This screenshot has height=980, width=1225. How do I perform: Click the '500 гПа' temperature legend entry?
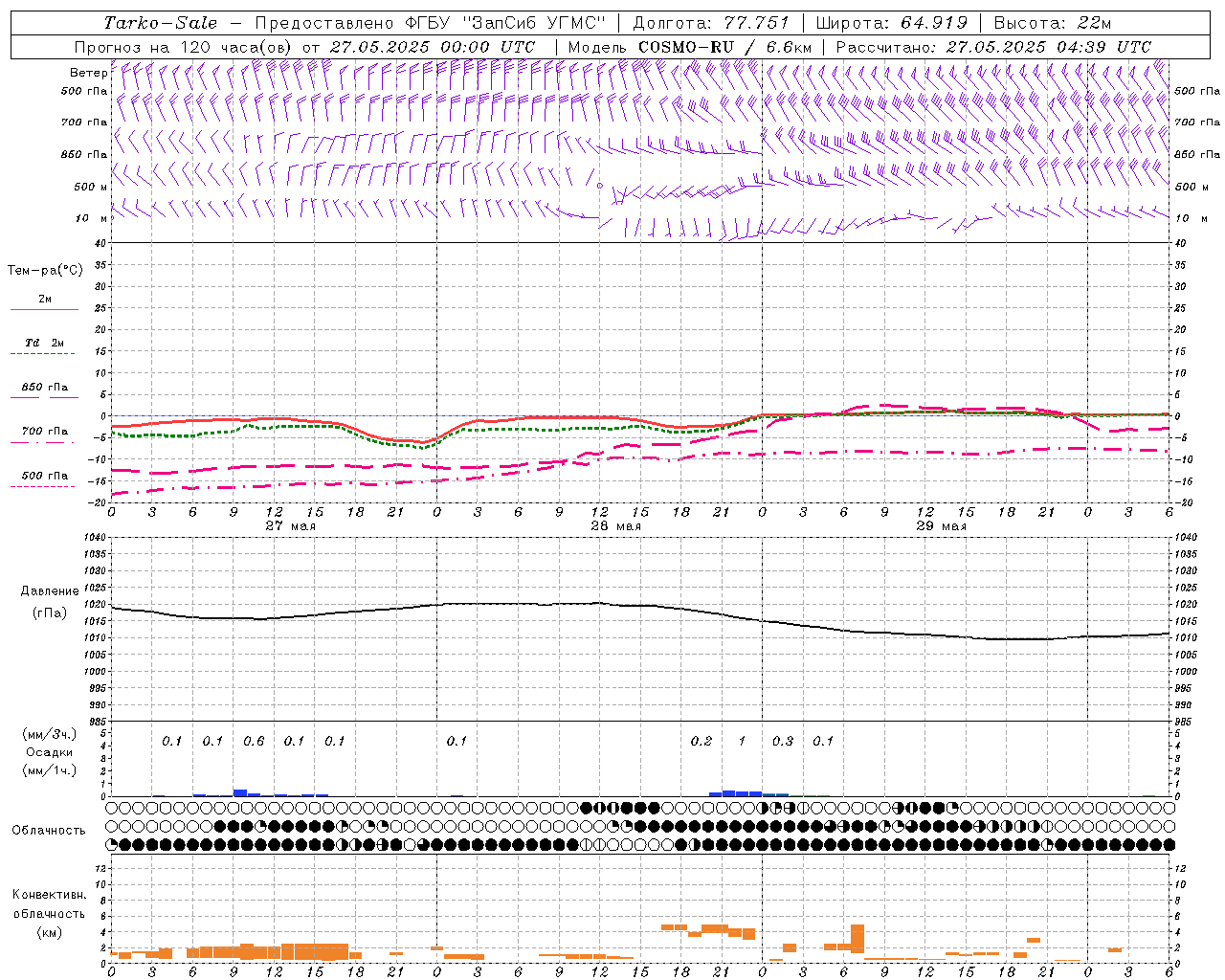(45, 476)
